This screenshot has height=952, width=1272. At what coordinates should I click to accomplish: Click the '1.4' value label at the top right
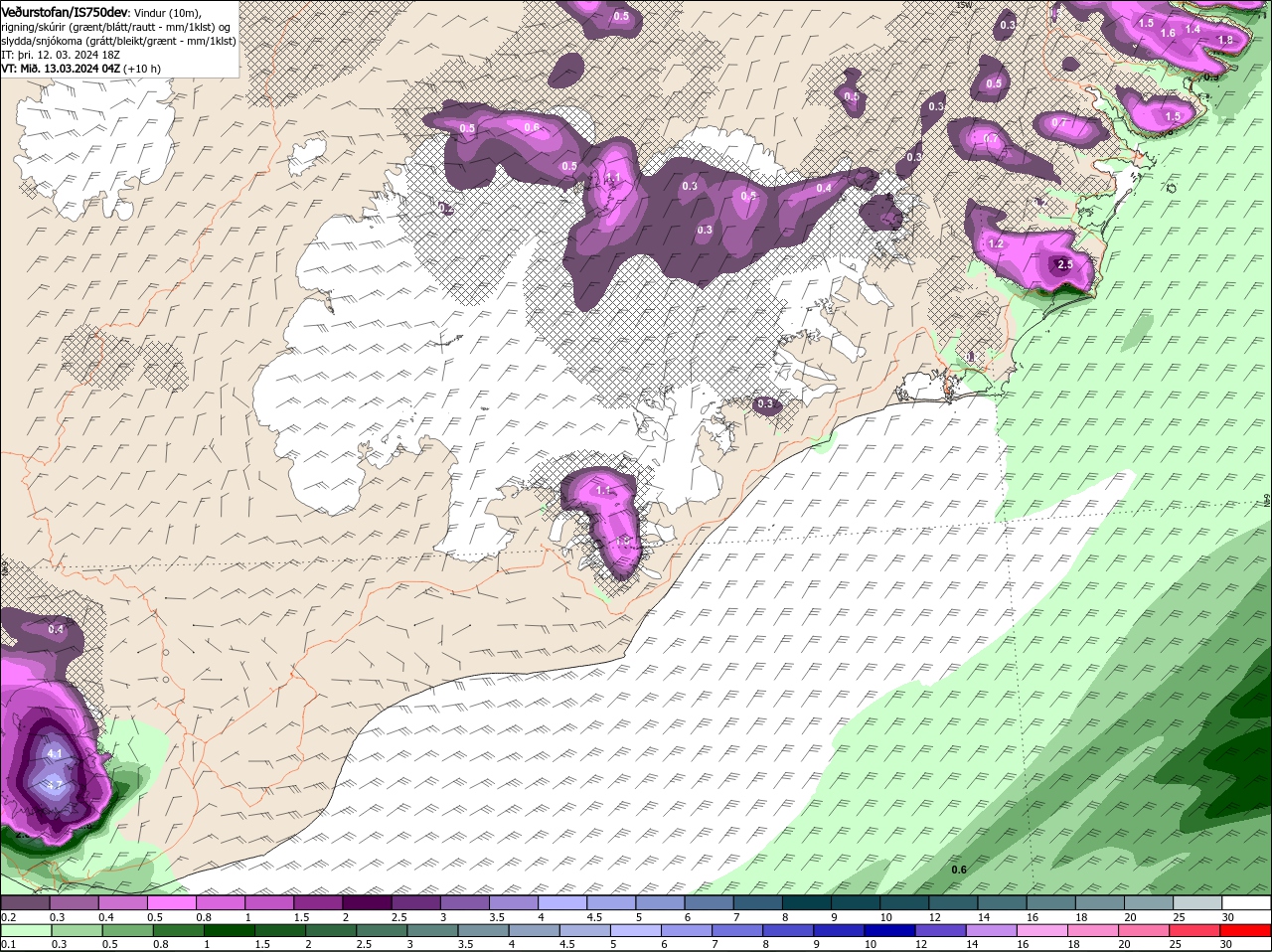click(1192, 29)
